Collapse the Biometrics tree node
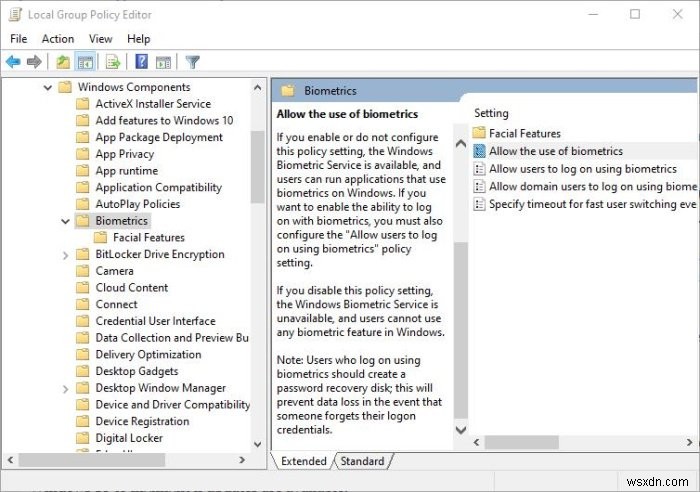 (x=65, y=221)
